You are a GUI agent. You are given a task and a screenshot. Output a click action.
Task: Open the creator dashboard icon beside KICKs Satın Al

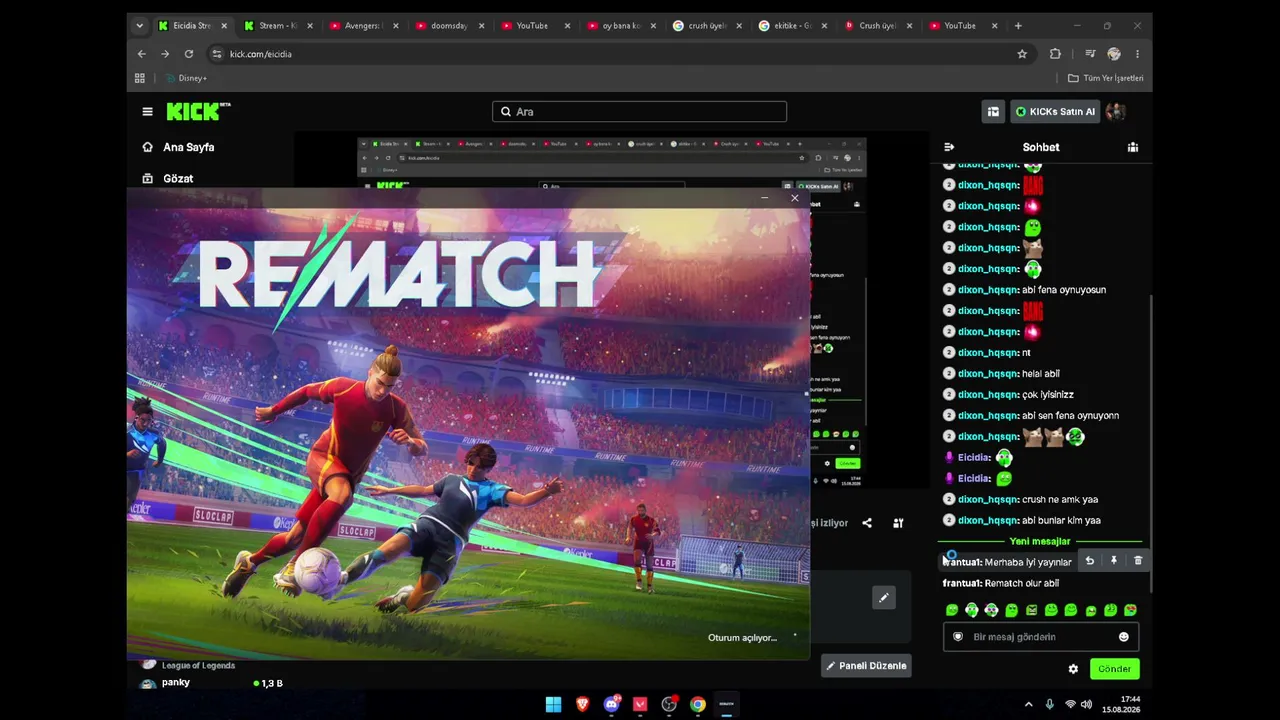pos(993,112)
